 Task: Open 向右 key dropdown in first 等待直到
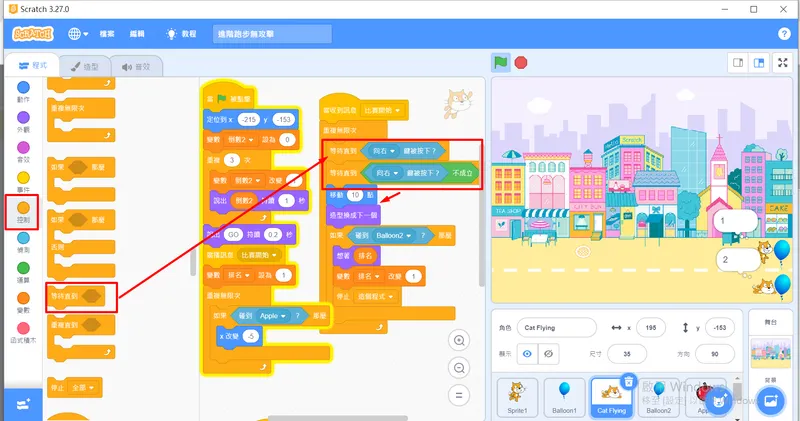pos(384,151)
